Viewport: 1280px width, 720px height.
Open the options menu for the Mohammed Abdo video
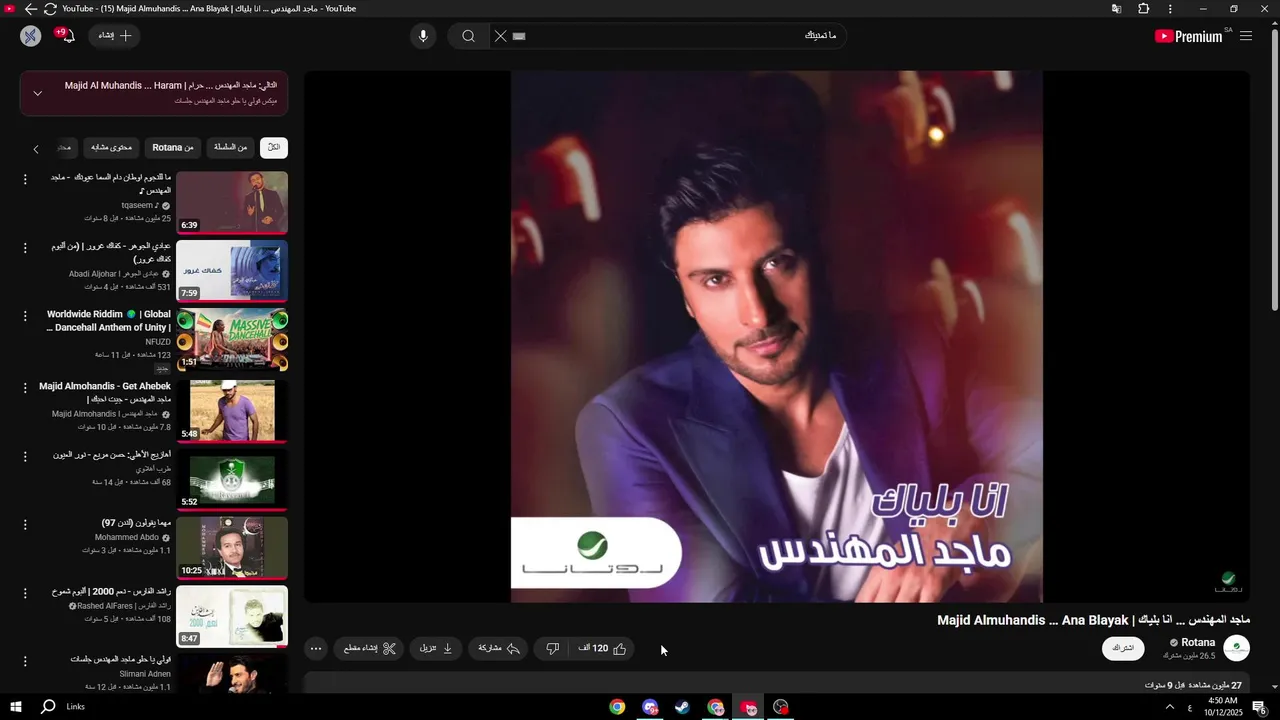tap(25, 524)
